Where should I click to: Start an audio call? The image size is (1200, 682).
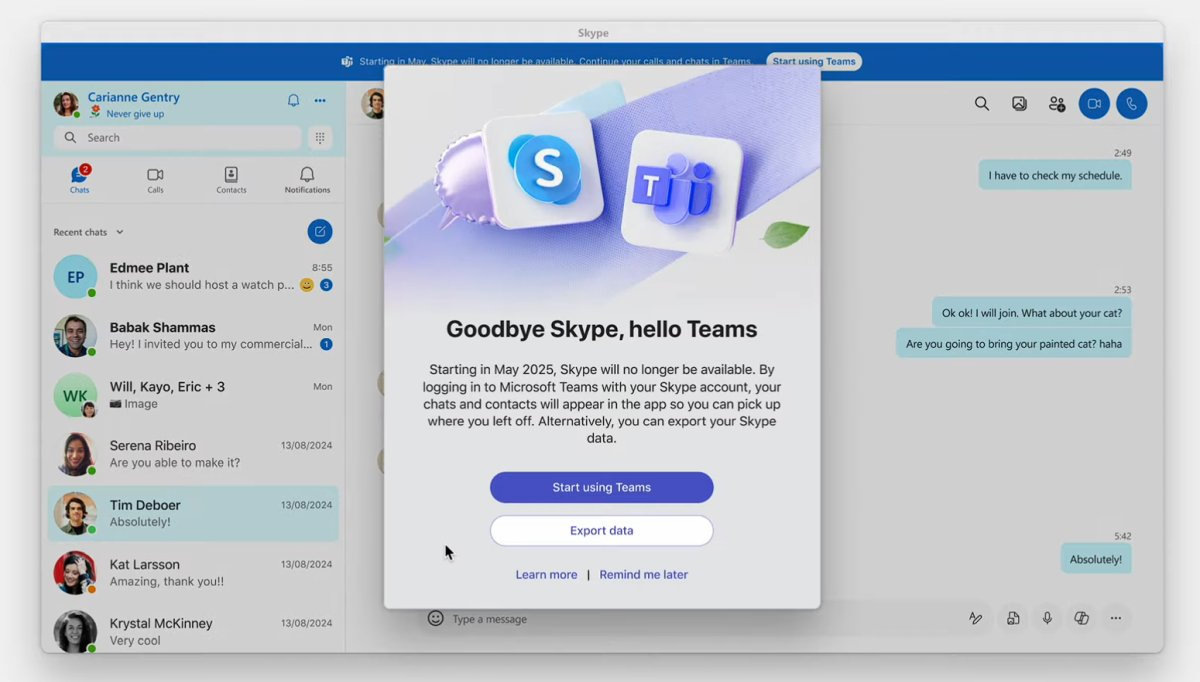coord(1132,103)
